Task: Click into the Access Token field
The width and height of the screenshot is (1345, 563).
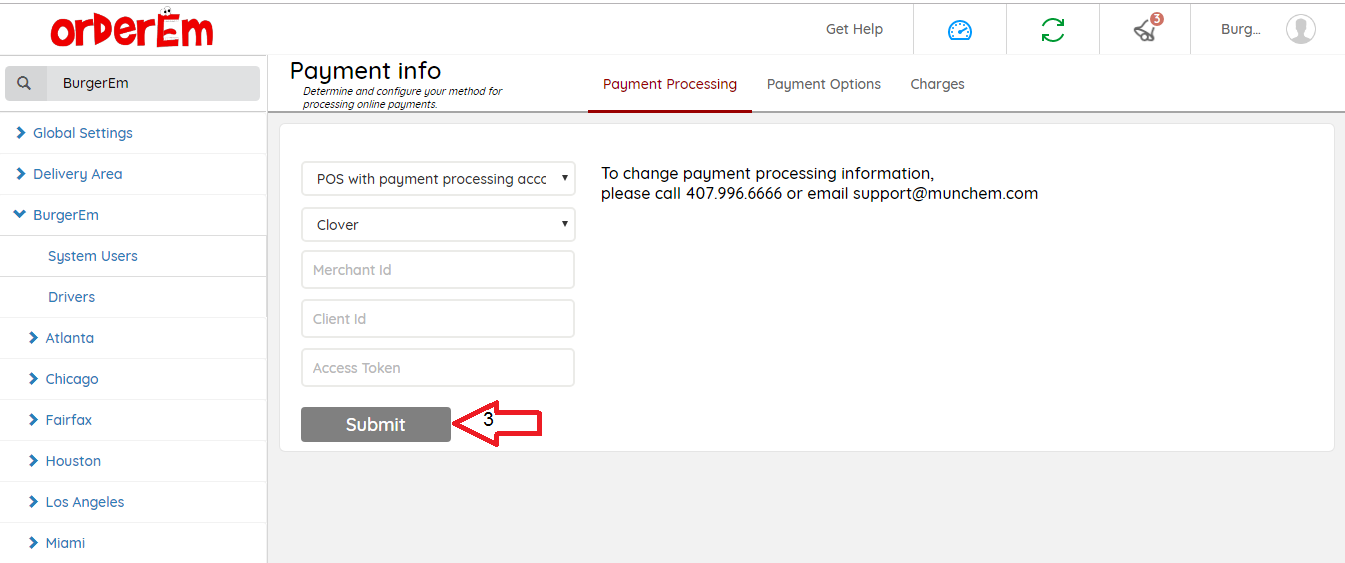Action: [x=438, y=368]
